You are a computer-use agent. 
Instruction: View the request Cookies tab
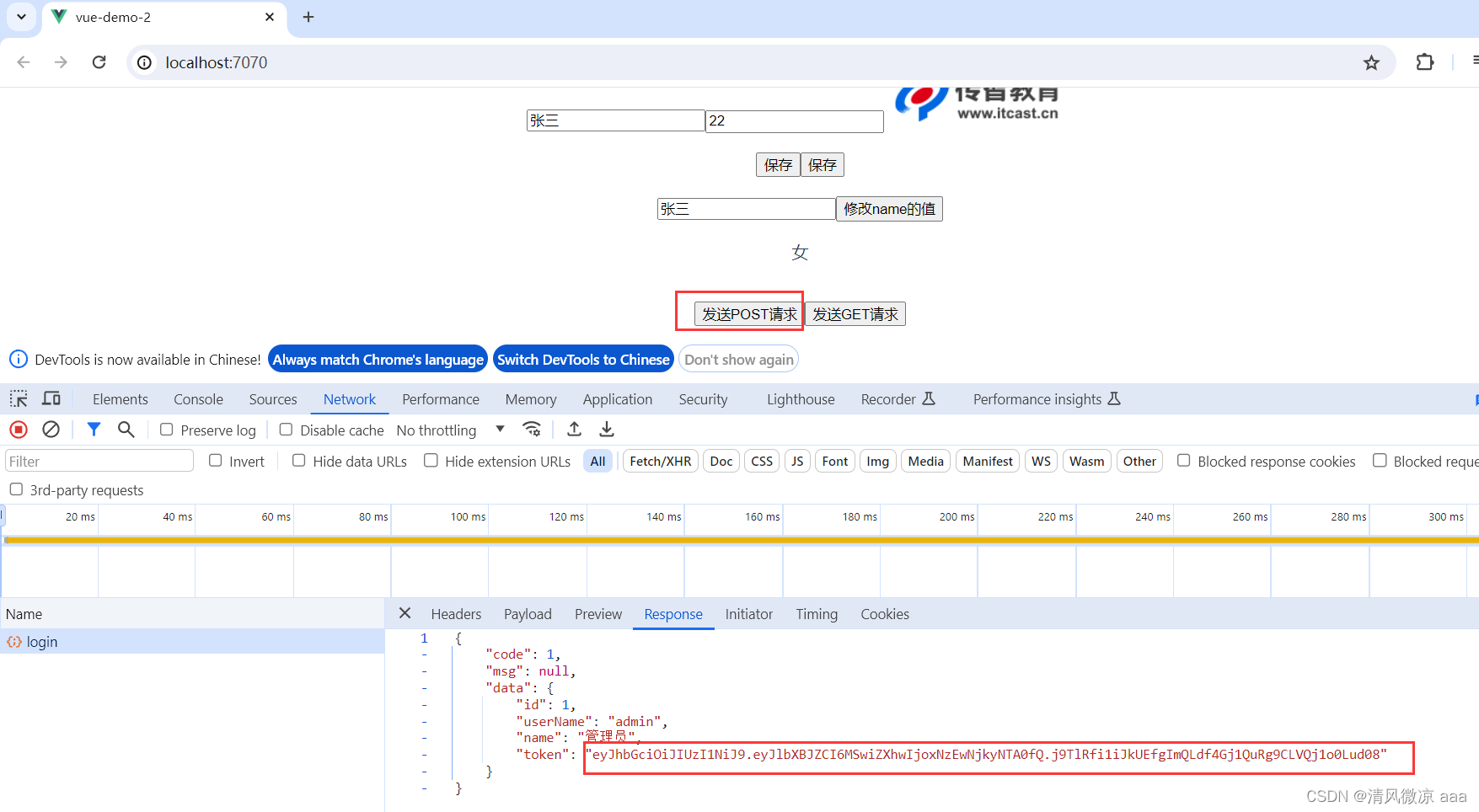885,614
